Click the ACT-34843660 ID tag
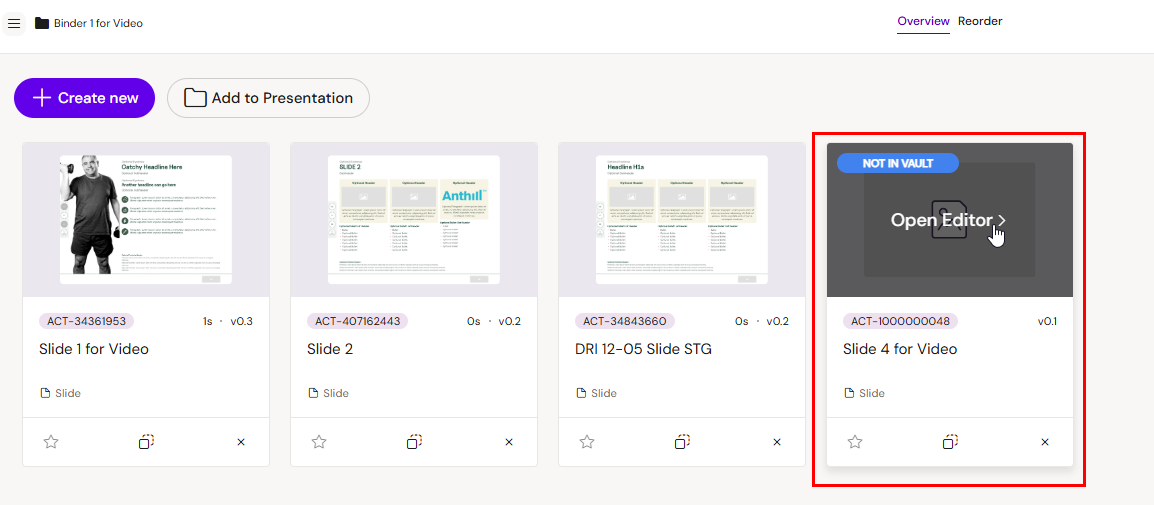1154x505 pixels. [x=625, y=321]
